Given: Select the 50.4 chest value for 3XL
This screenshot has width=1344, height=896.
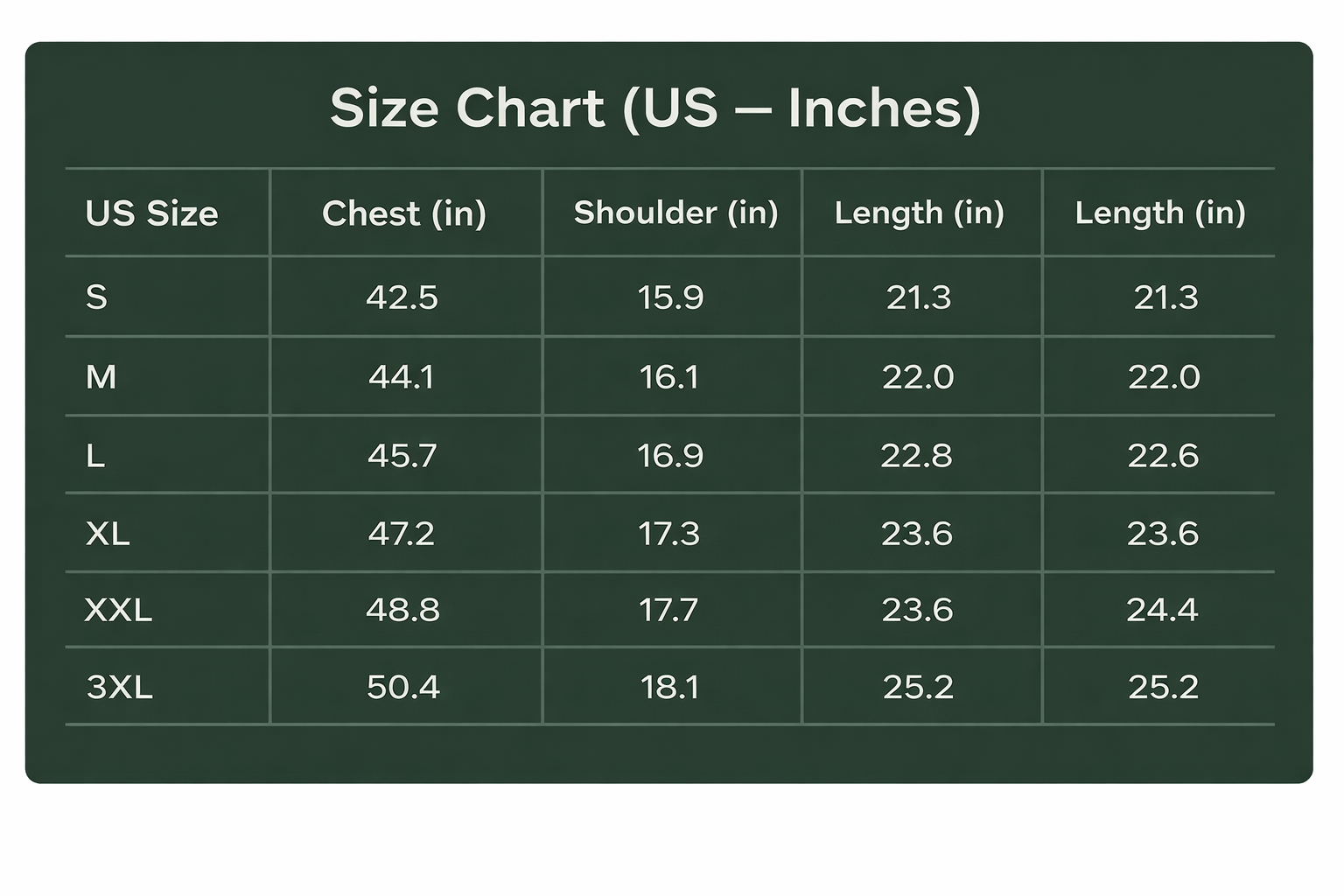Looking at the screenshot, I should click(x=402, y=688).
